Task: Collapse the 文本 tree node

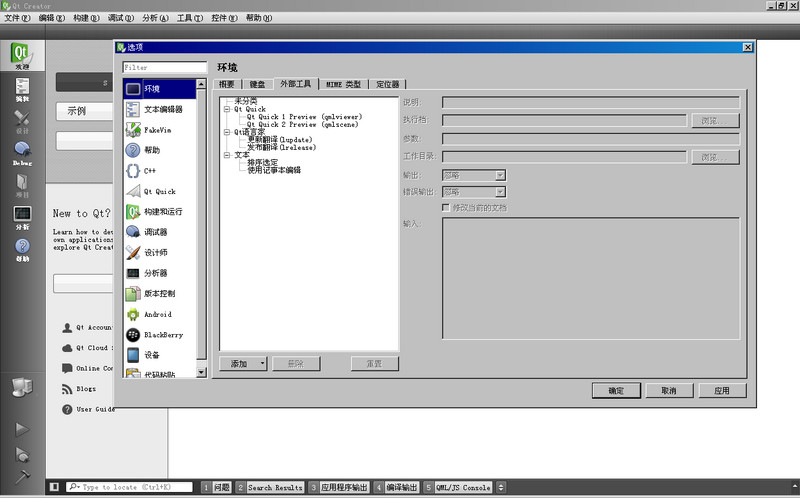Action: [227, 155]
